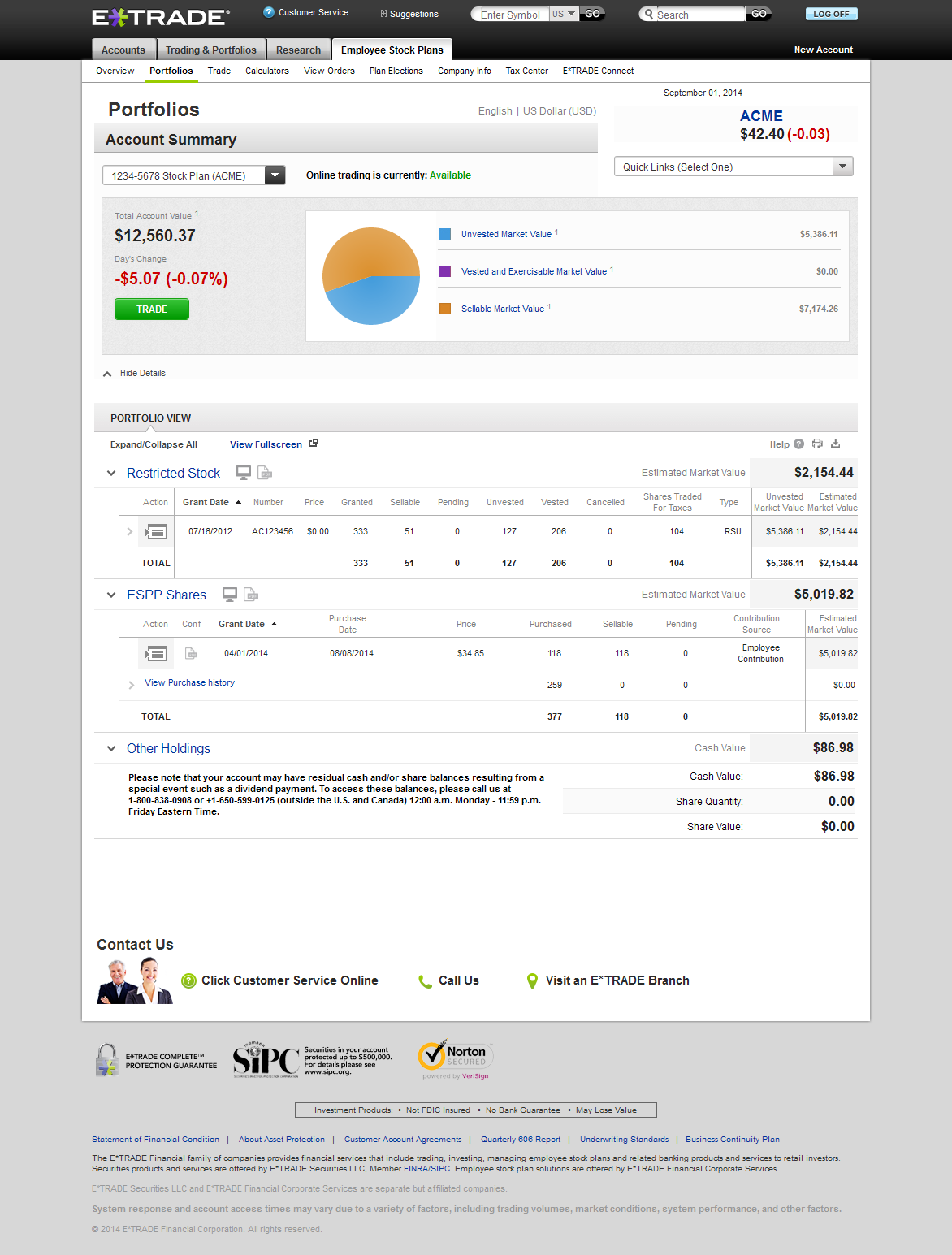Click the document icon beside ESPP Shares

[x=251, y=595]
